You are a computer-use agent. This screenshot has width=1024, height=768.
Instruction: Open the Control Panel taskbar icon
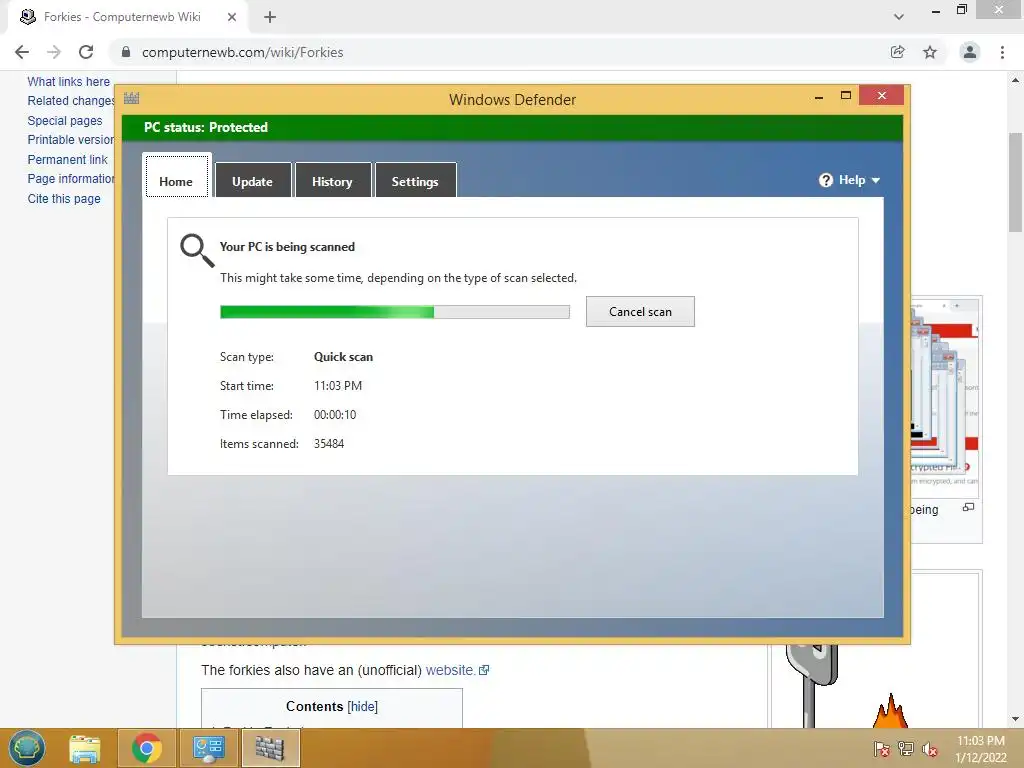208,748
